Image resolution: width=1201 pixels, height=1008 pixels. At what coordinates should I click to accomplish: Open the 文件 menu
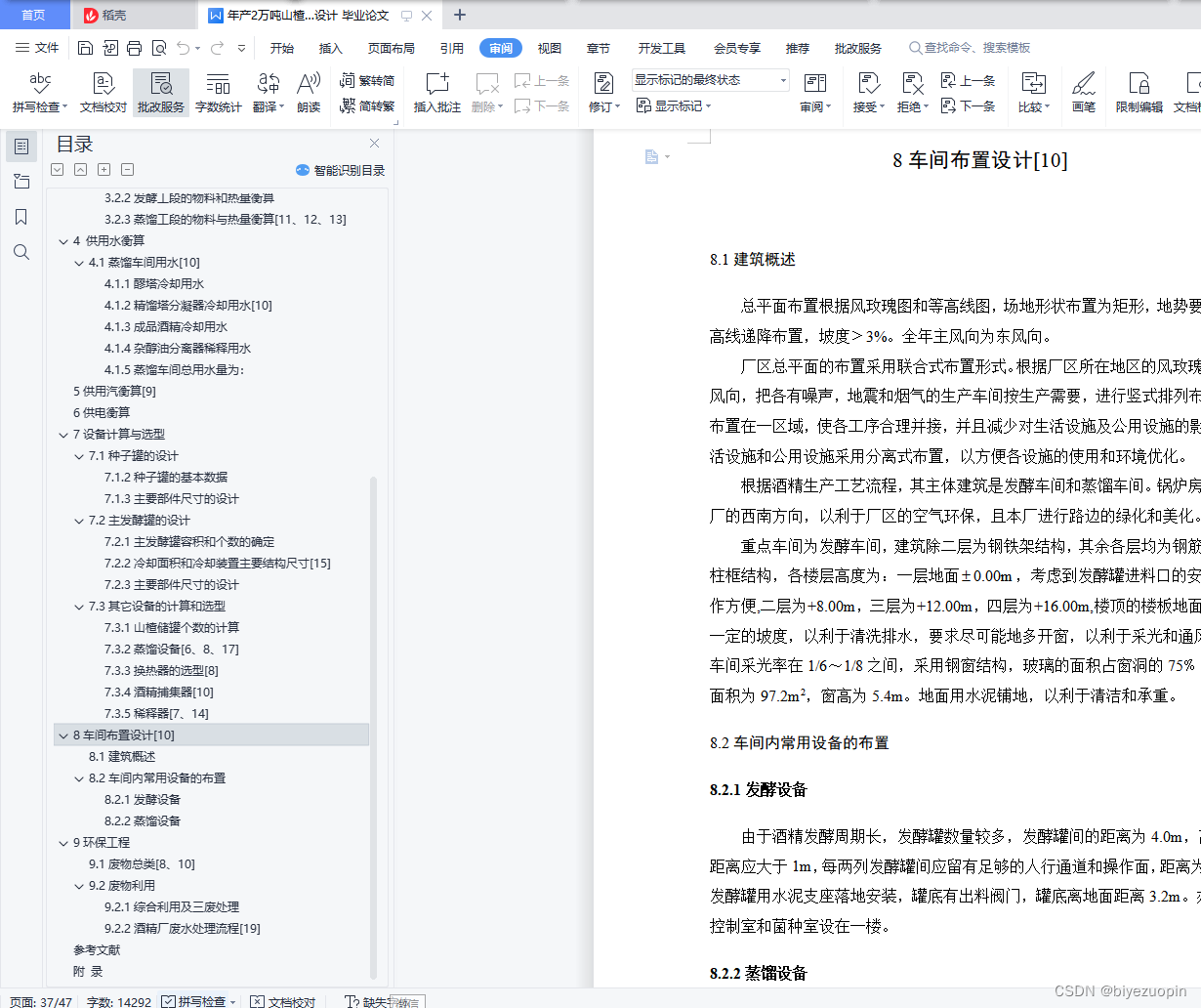pyautogui.click(x=37, y=48)
